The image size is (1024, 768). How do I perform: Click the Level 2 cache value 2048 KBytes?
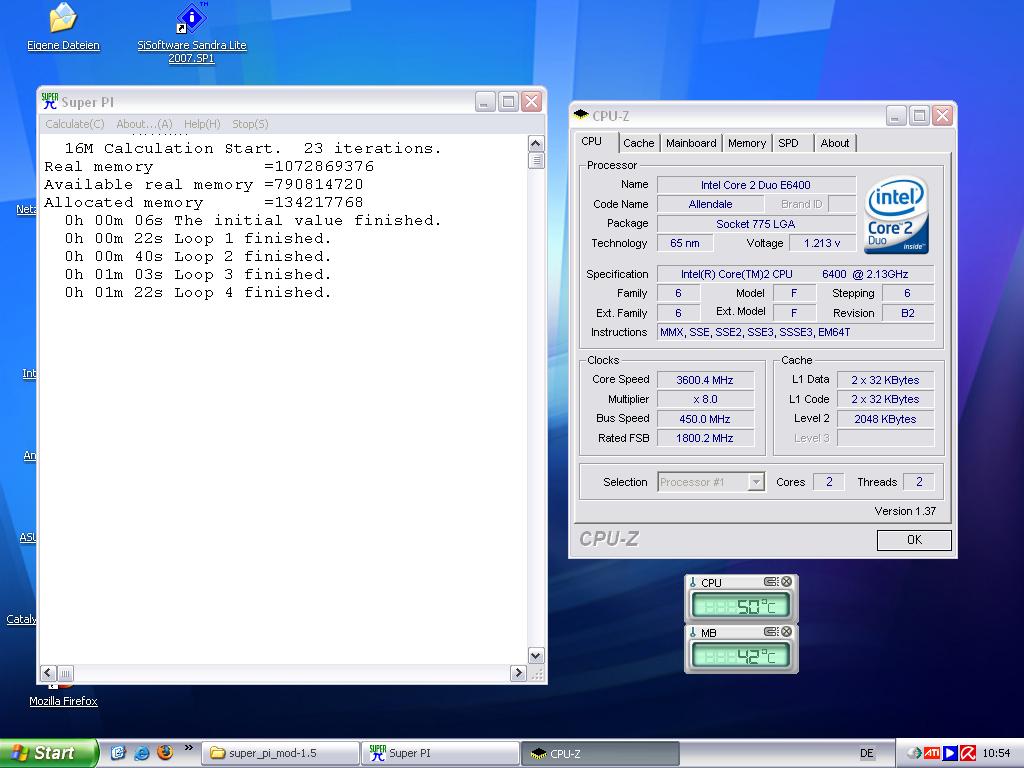tap(886, 419)
